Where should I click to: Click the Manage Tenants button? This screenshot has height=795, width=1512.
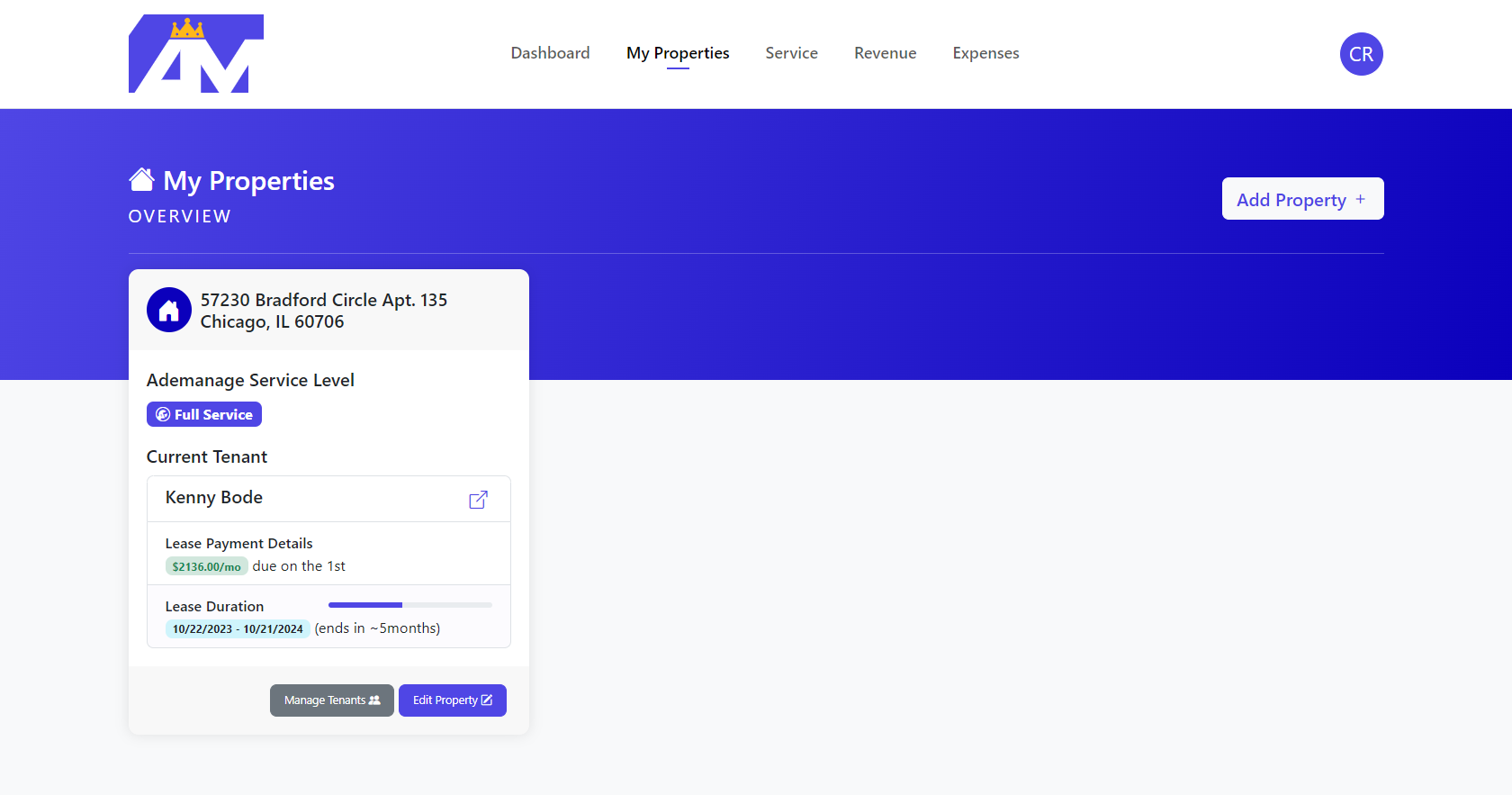[331, 700]
